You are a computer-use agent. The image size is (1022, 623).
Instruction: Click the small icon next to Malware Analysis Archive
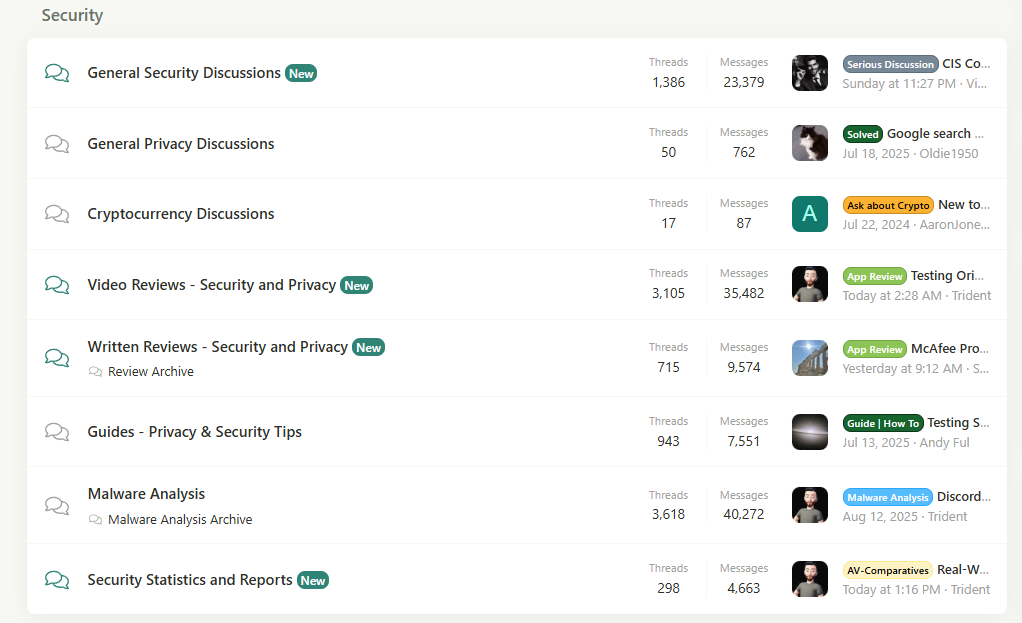coord(95,520)
